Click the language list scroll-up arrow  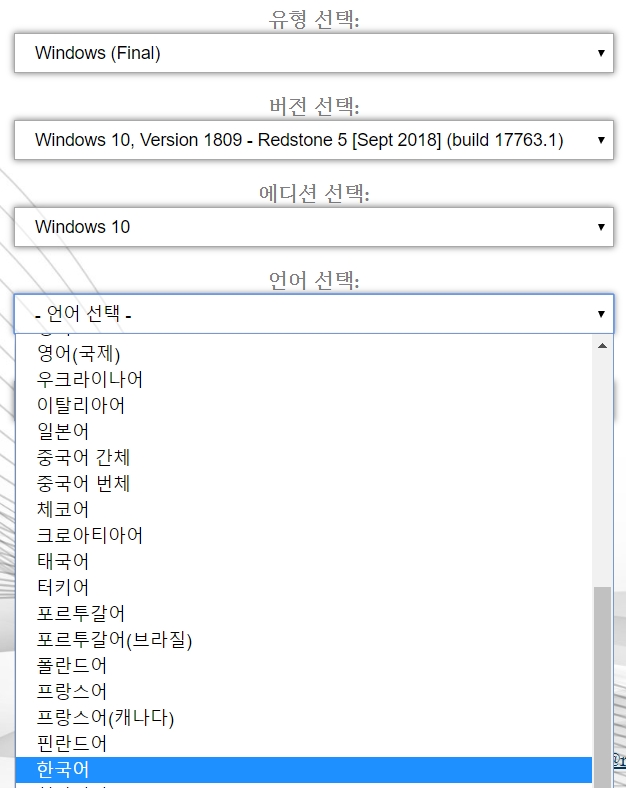point(602,346)
